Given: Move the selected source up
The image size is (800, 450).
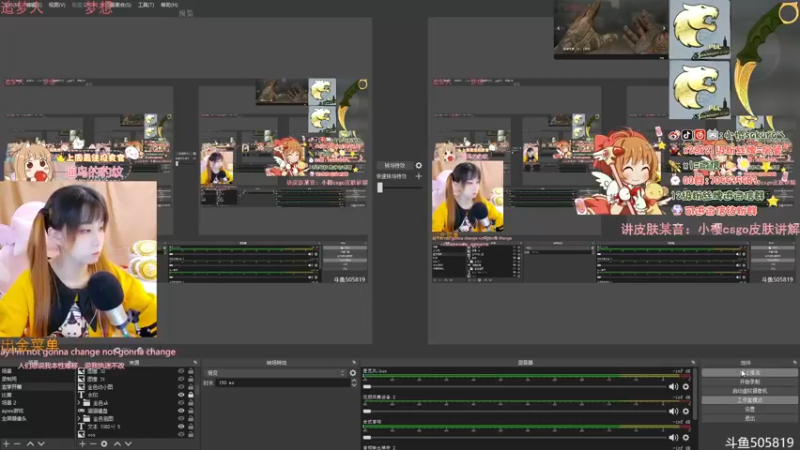Looking at the screenshot, I should pyautogui.click(x=117, y=444).
